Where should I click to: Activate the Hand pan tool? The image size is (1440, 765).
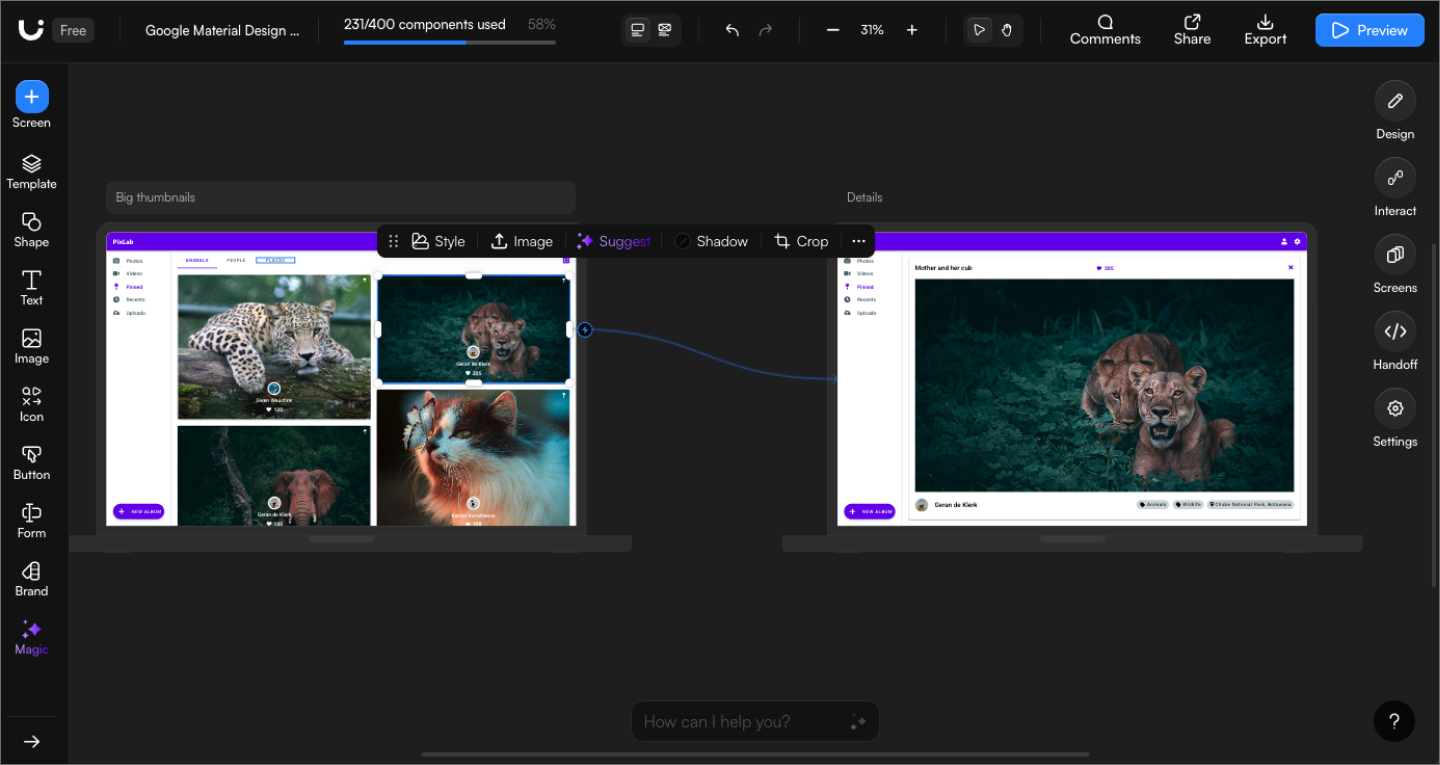coord(1006,30)
